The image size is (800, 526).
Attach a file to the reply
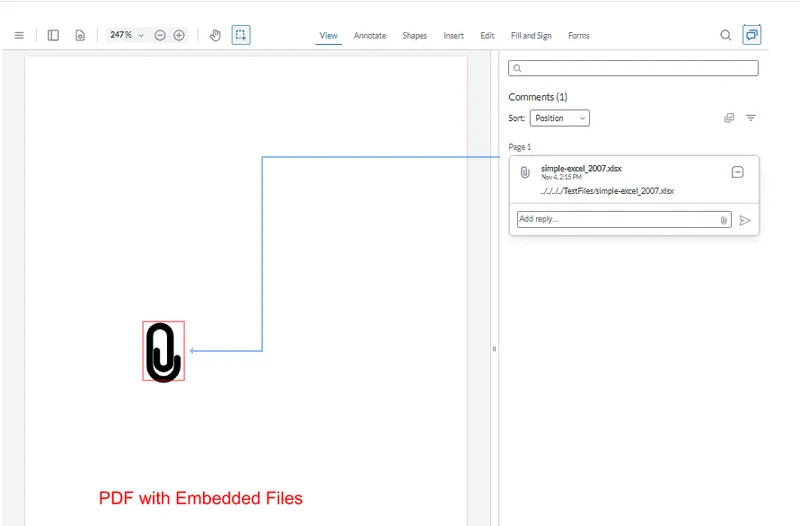[723, 220]
